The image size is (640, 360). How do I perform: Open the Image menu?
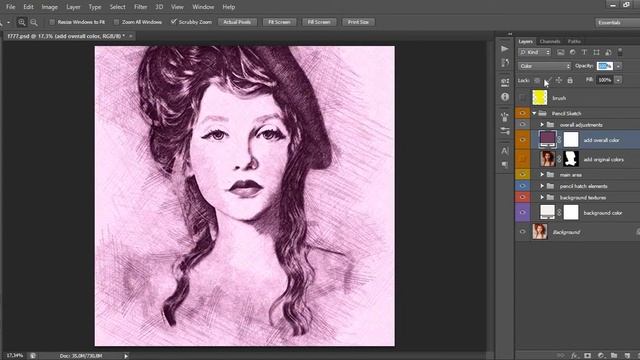[x=49, y=7]
